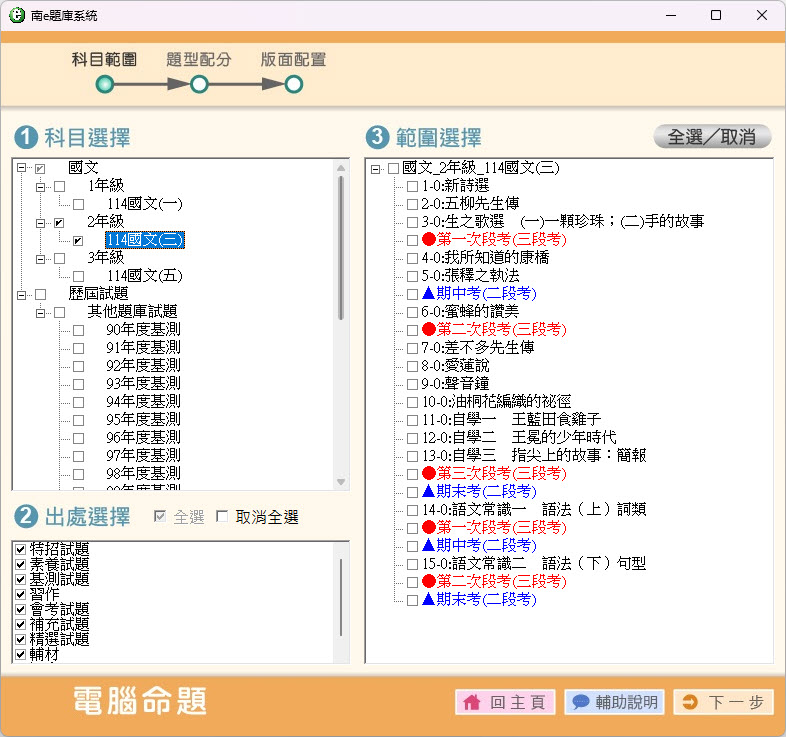Click subject tree scrollbar down arrow
This screenshot has height=737, width=786.
pos(341,482)
